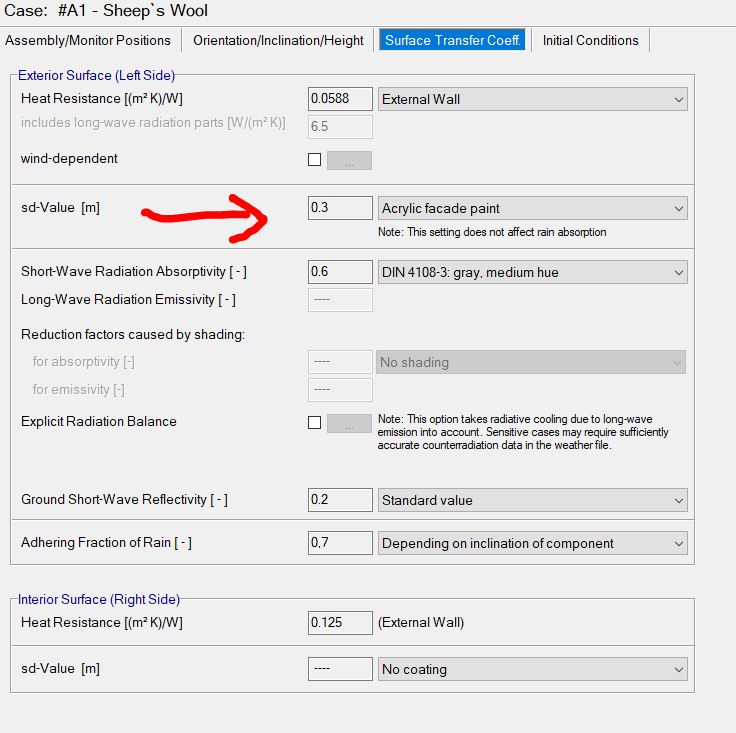Open the Orientation/Inclination/Height tab

click(278, 40)
